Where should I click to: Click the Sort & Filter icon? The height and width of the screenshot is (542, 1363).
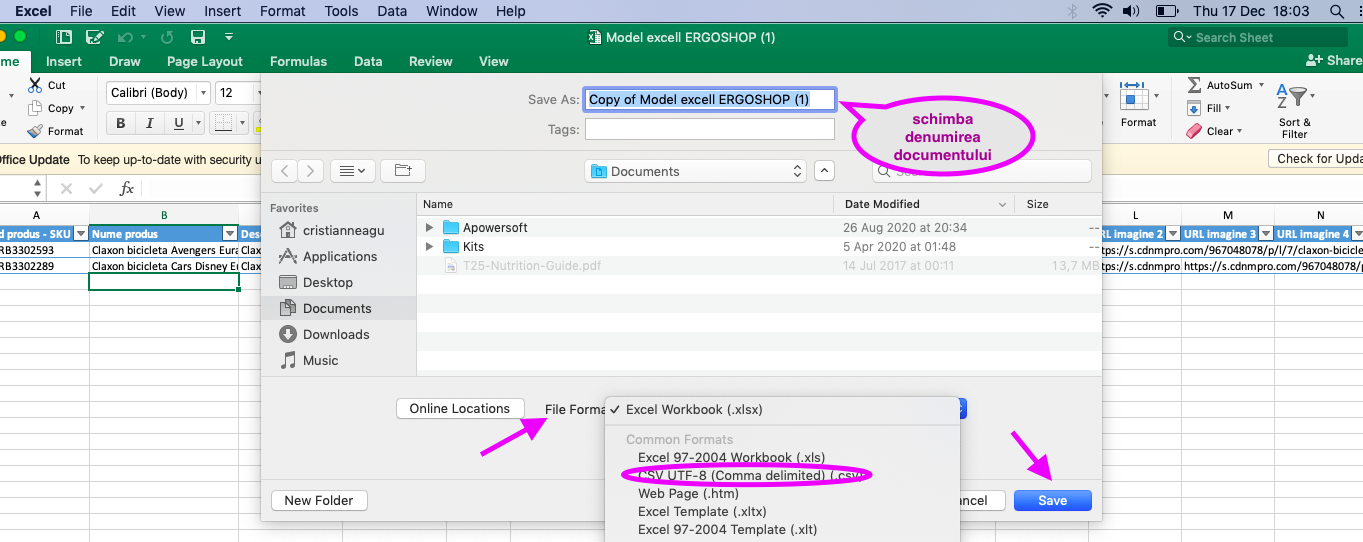click(1293, 96)
